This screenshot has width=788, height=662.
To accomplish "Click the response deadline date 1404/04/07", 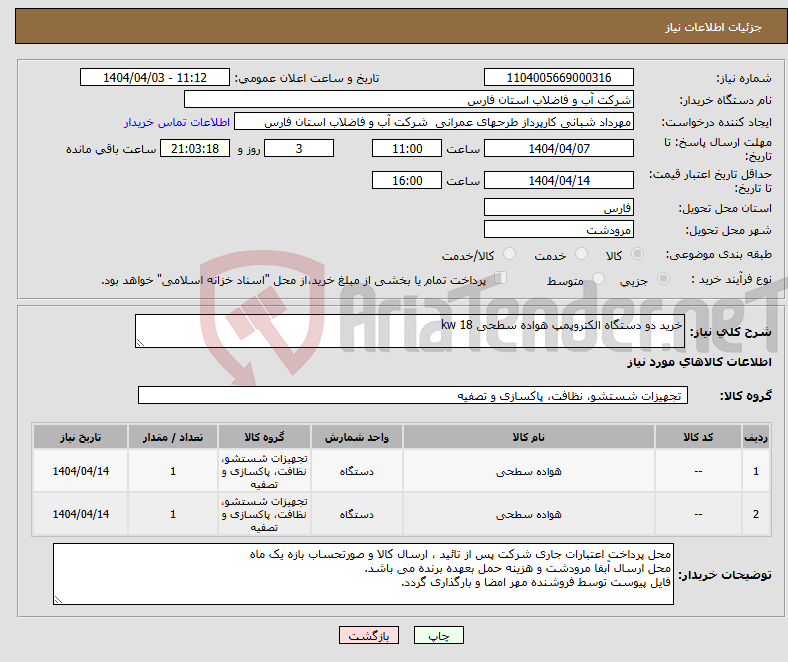I will pos(559,148).
